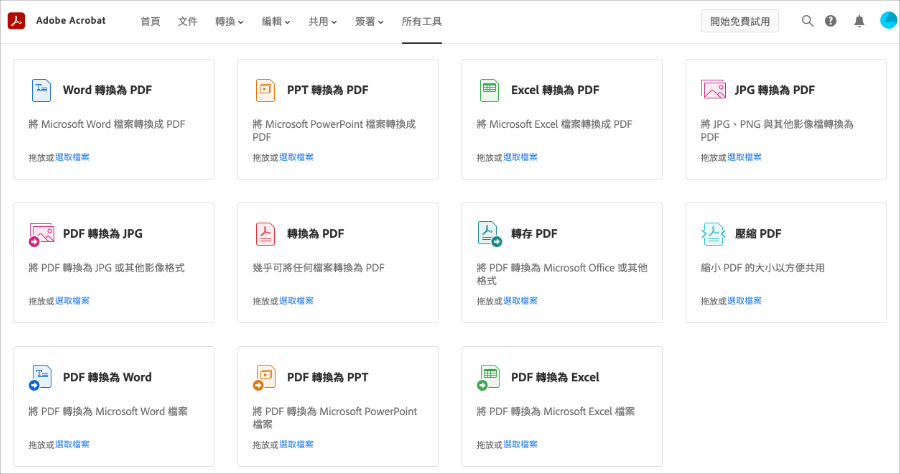Click the 壓縮 PDF card title

pyautogui.click(x=758, y=234)
